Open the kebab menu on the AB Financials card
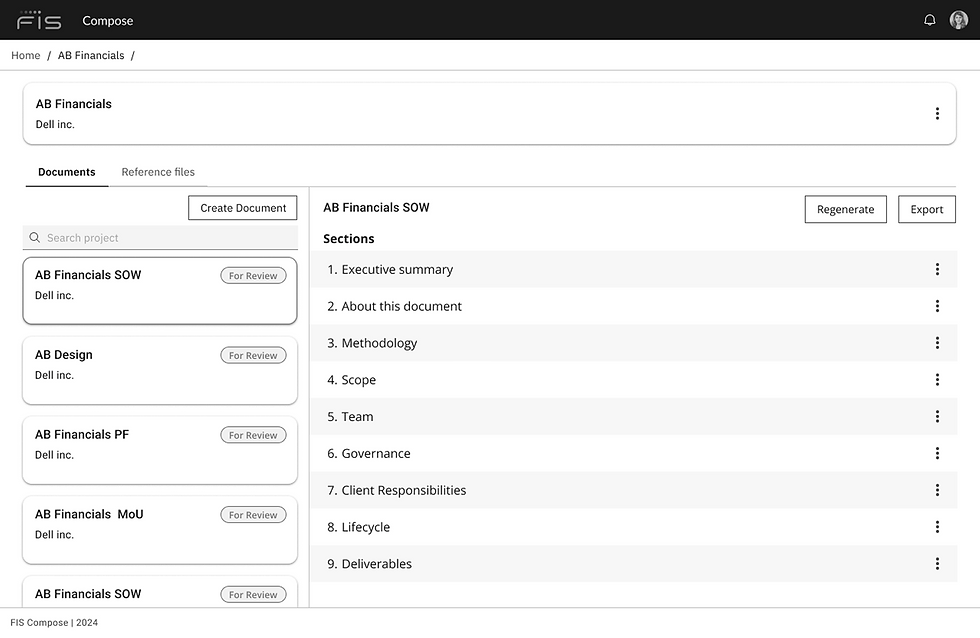 [x=937, y=113]
